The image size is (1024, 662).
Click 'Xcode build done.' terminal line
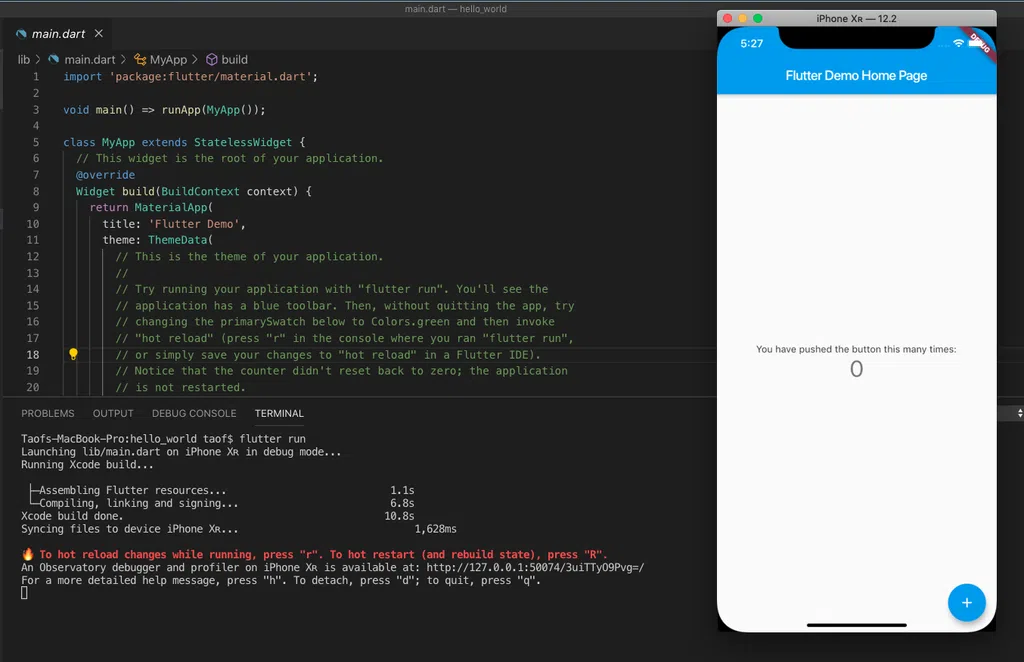pyautogui.click(x=72, y=516)
